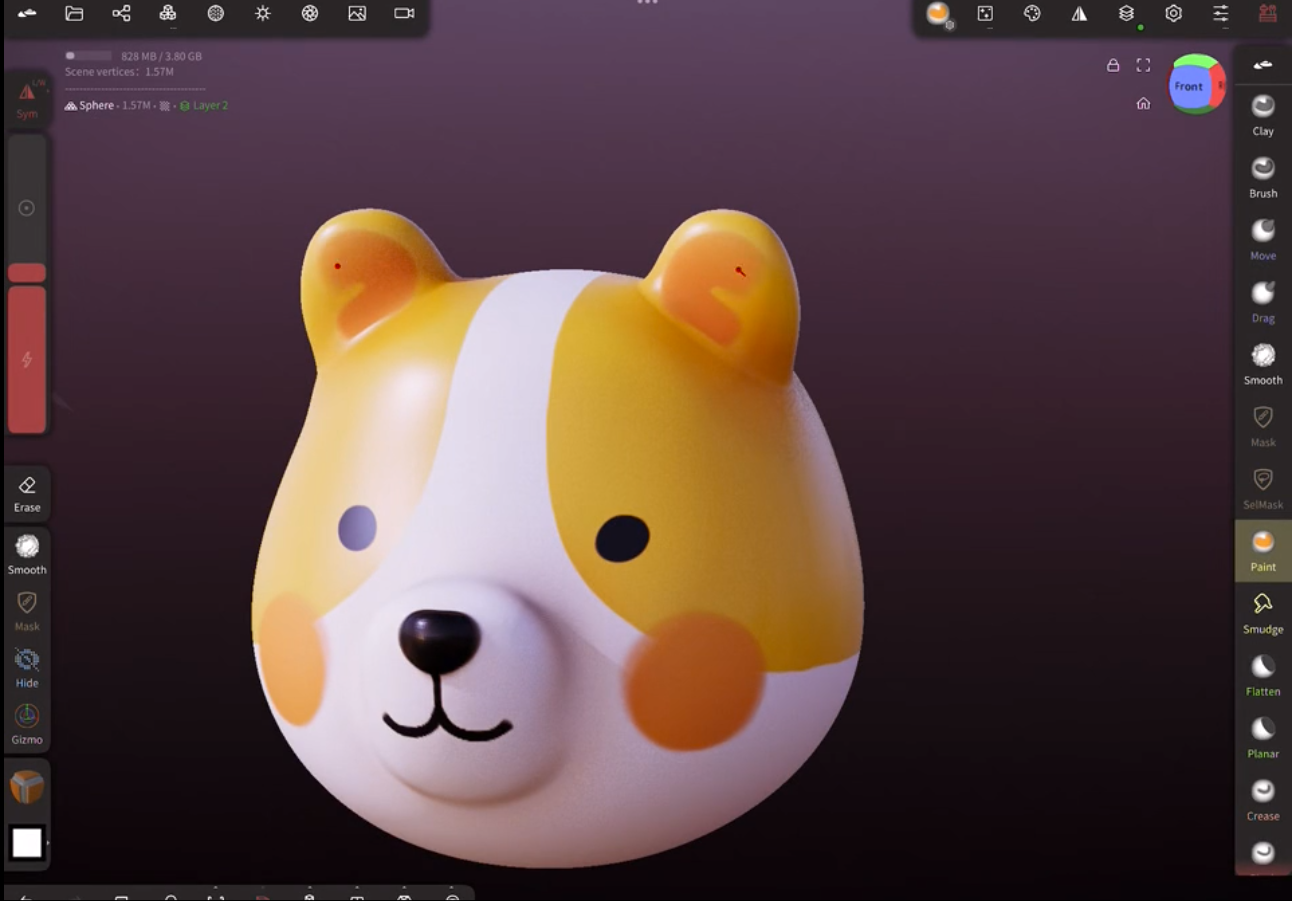Screen dimensions: 1292x901
Task: Open the Post Process aperture menu
Action: click(x=310, y=13)
